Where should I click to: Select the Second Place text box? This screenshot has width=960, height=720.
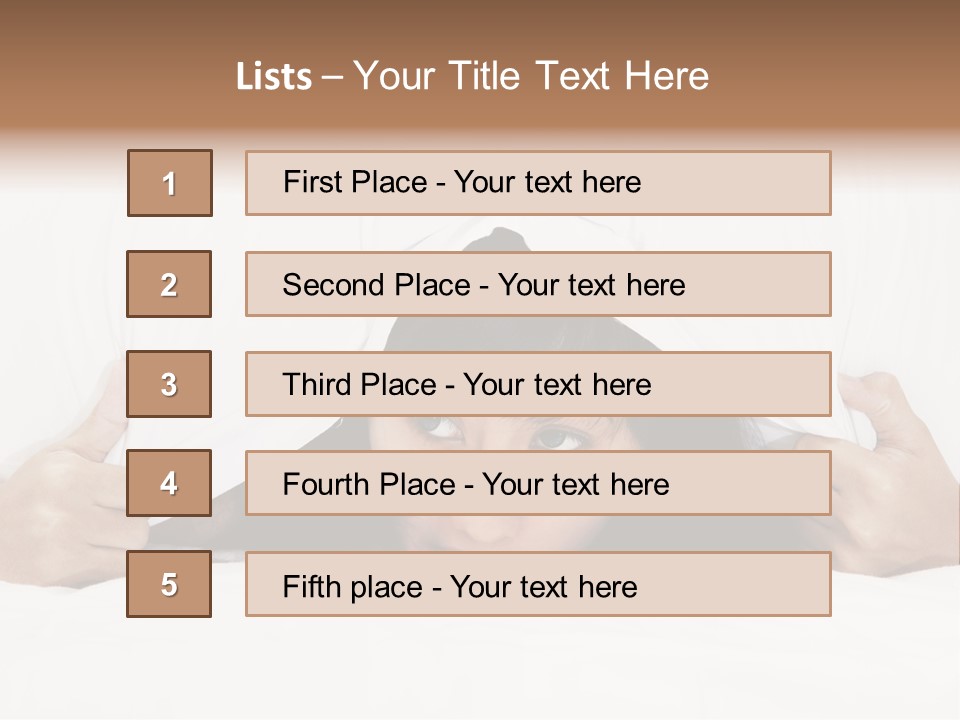tap(538, 284)
